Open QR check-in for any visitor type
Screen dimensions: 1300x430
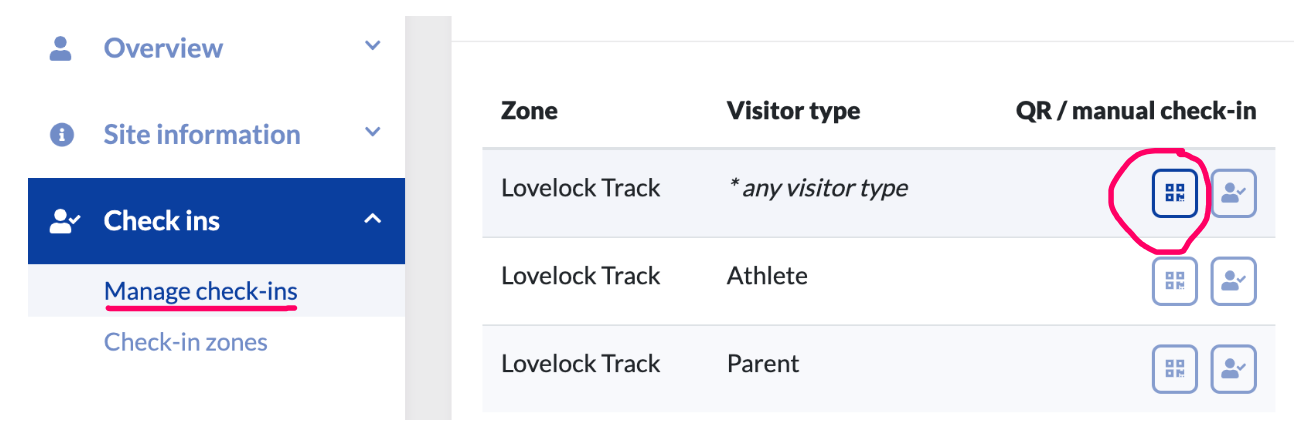click(x=1174, y=194)
